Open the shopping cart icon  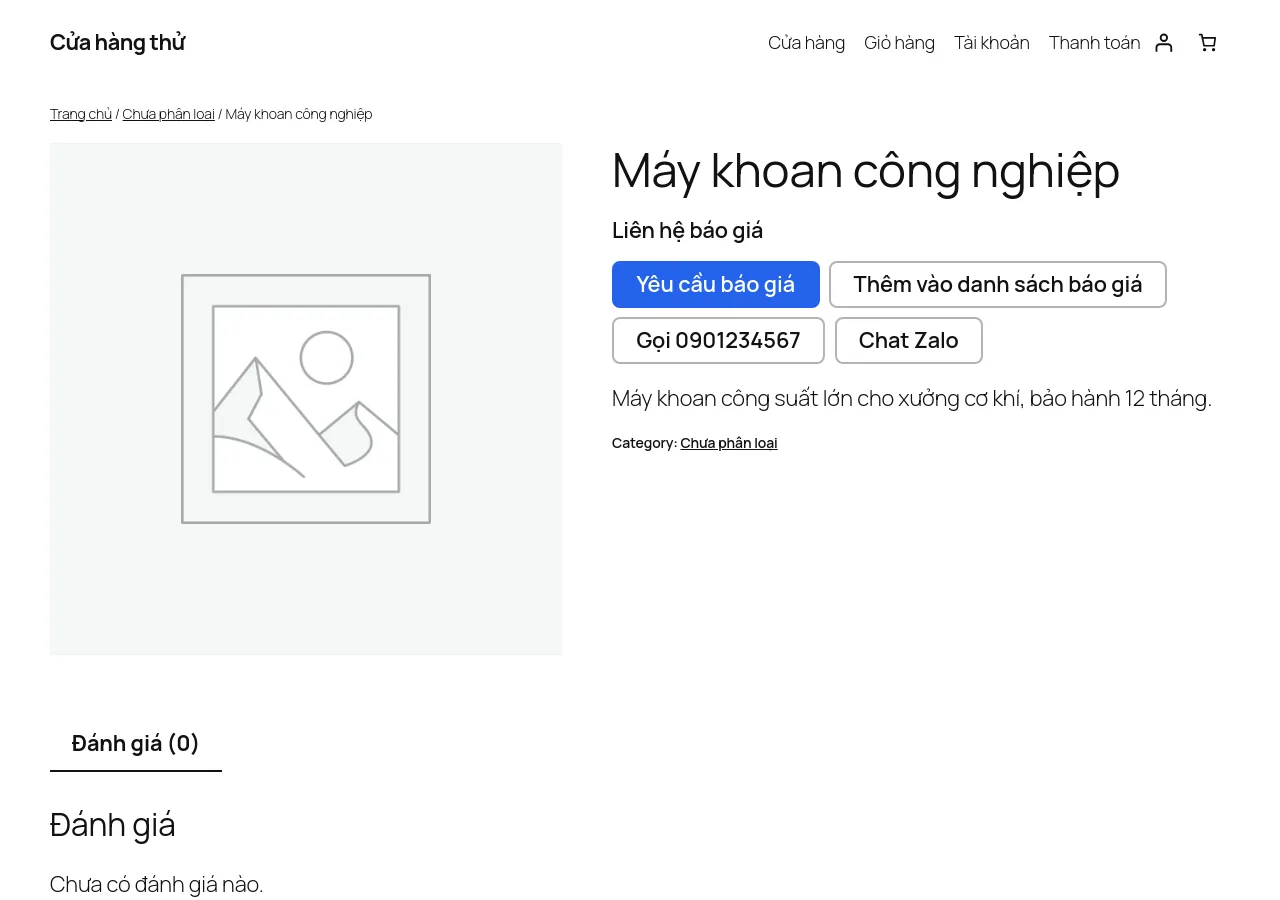pos(1207,42)
